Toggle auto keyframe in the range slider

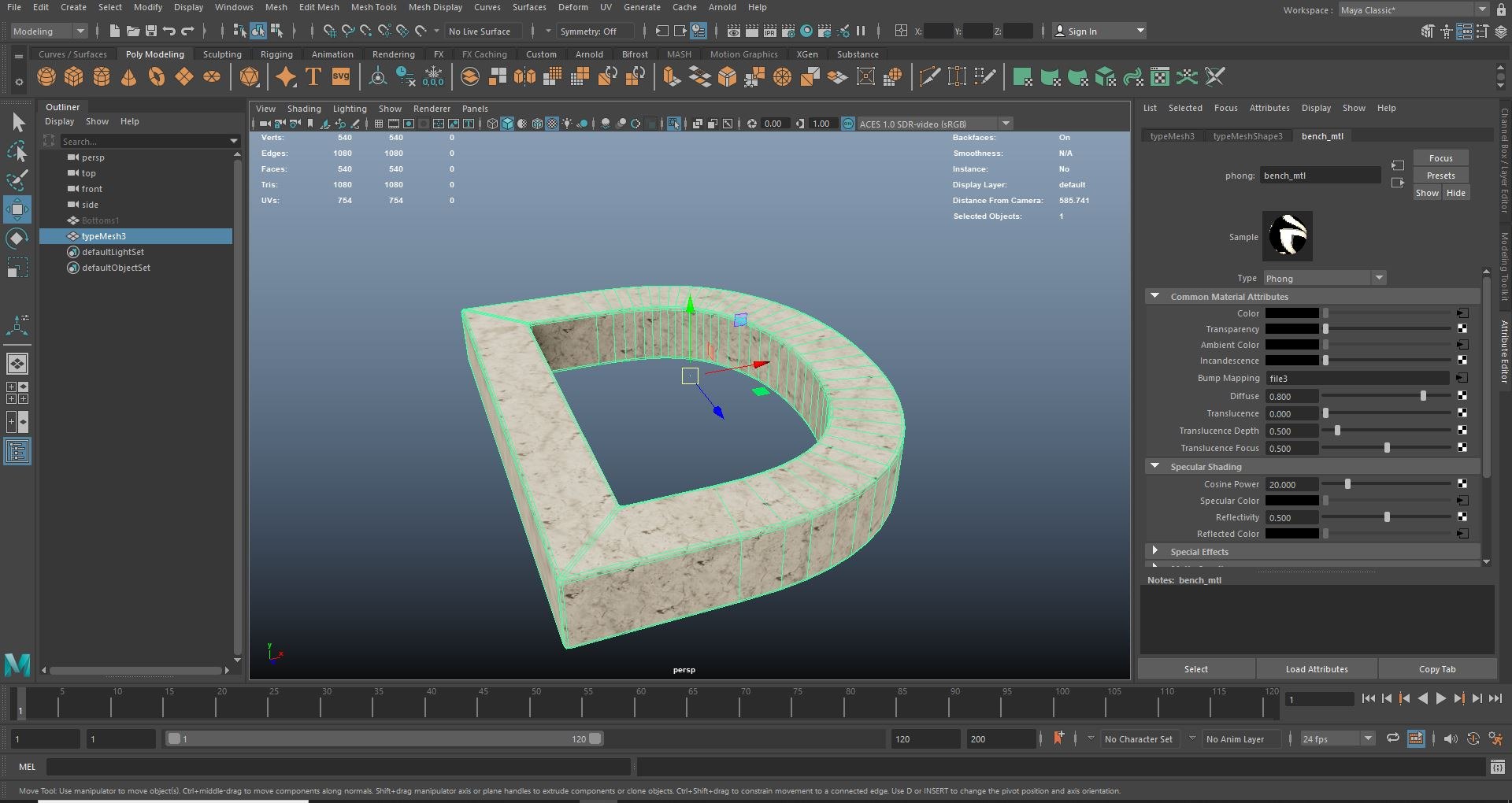click(x=1473, y=738)
